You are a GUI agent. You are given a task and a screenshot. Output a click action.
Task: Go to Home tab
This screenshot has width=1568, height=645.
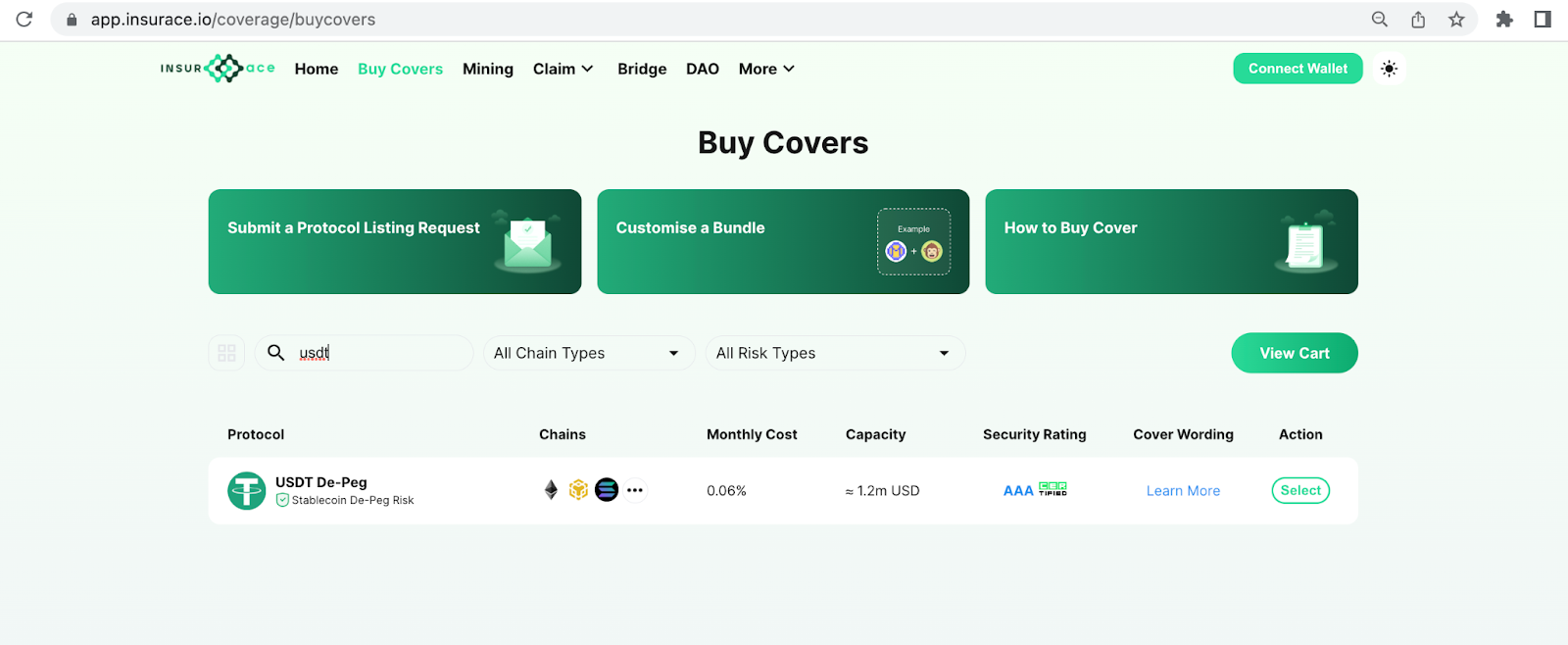(317, 69)
